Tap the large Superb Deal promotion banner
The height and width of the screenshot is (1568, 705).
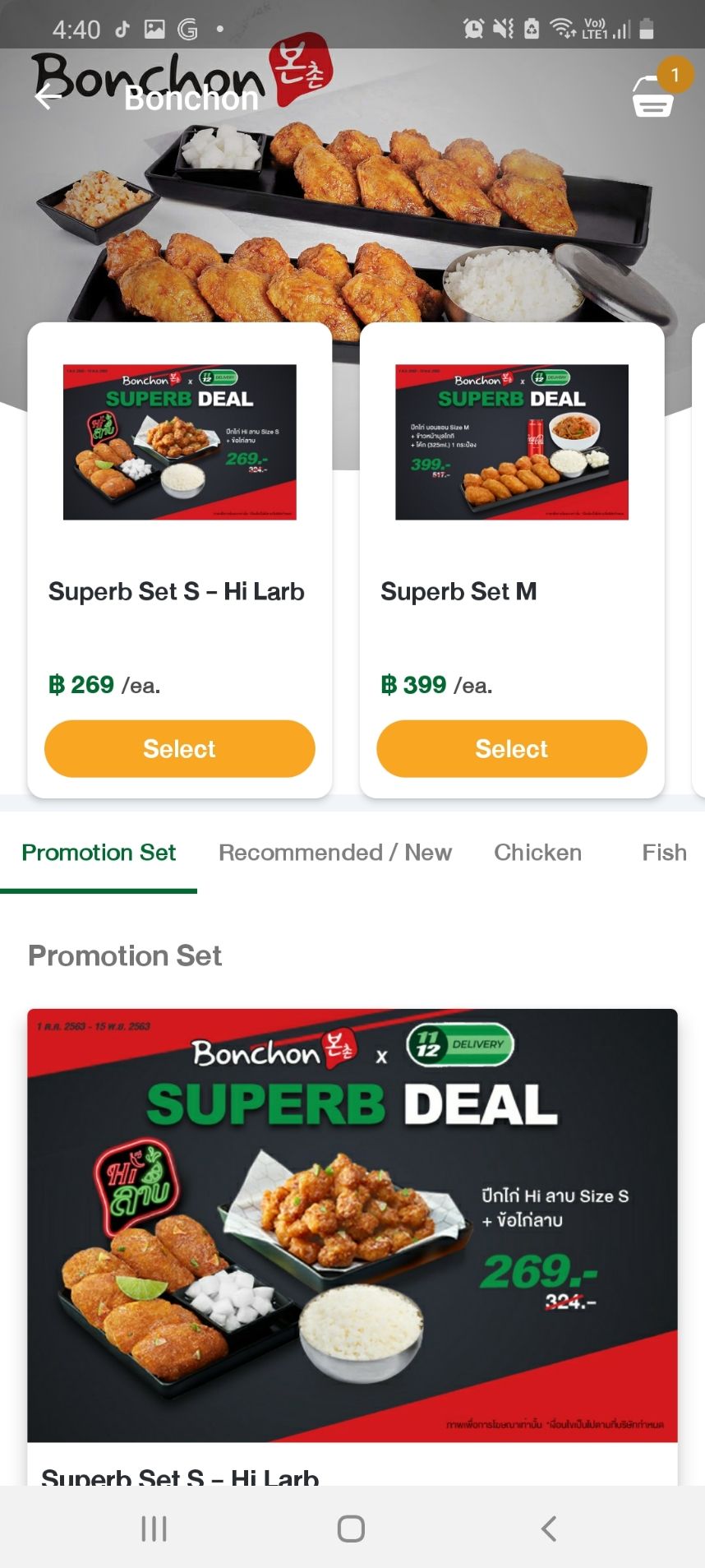[x=352, y=1225]
